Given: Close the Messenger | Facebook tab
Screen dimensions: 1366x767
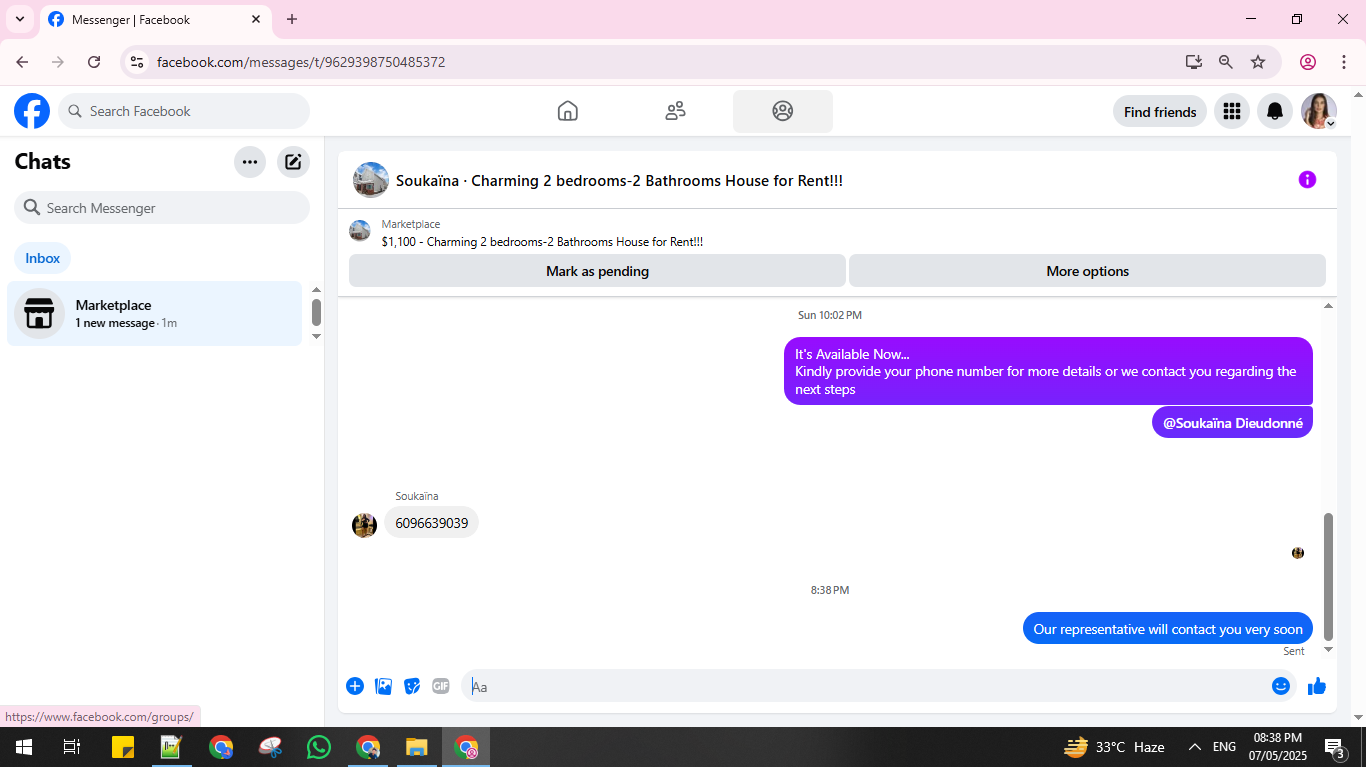Looking at the screenshot, I should click(256, 19).
